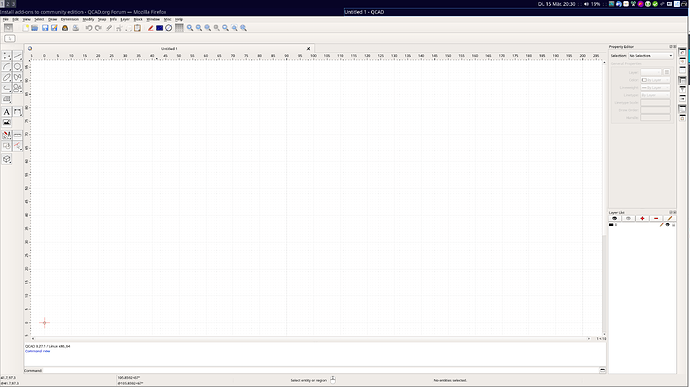The image size is (690, 387).
Task: Show all layers with the eye button
Action: coord(615,218)
